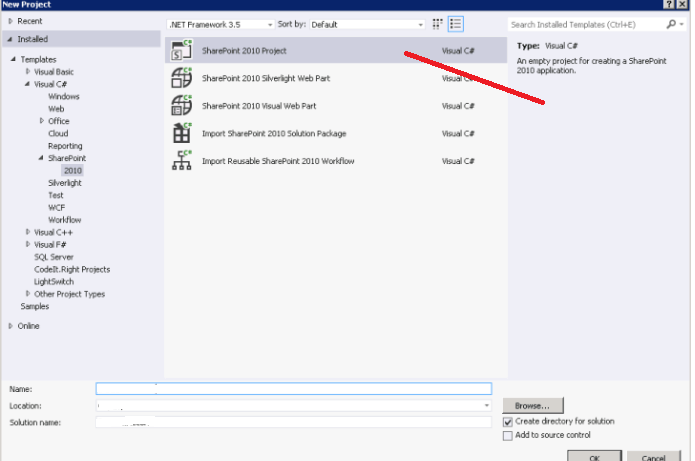Open the Location path dropdown arrow
The width and height of the screenshot is (695, 461).
pos(487,405)
